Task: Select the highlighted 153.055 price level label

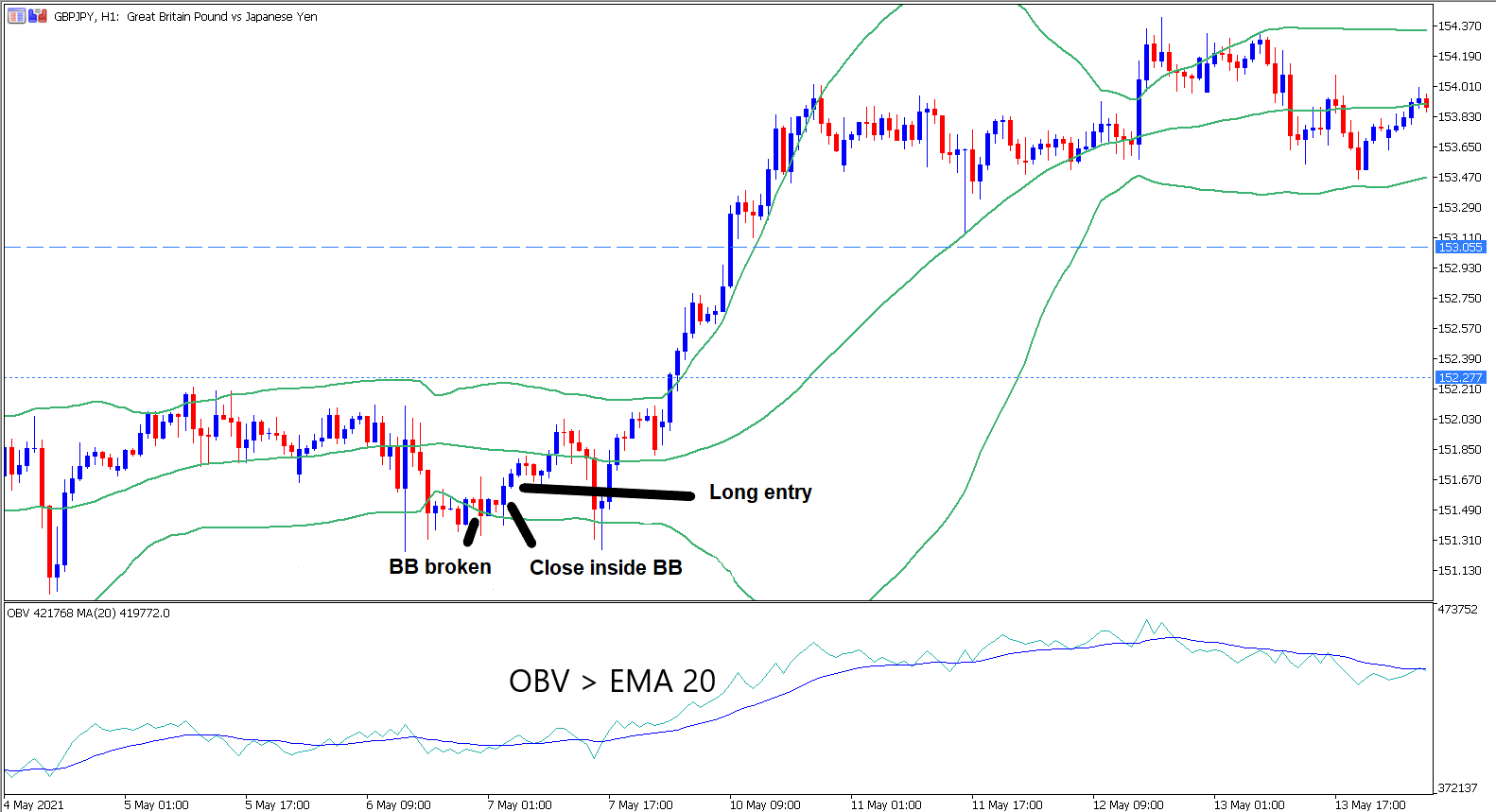Action: 1460,247
